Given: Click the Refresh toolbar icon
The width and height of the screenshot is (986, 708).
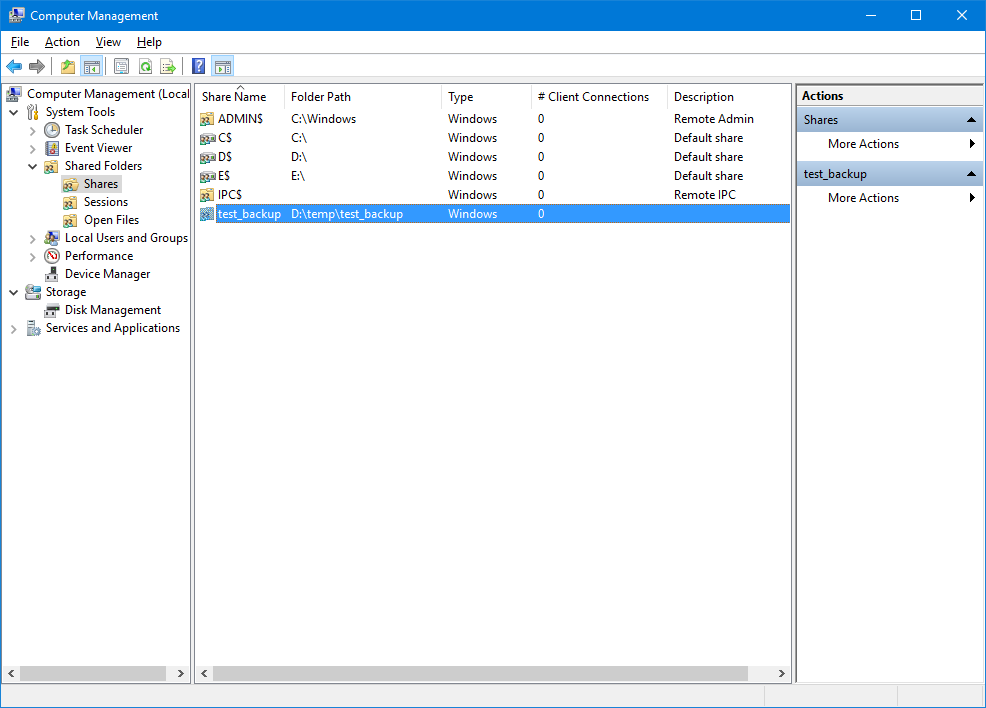Looking at the screenshot, I should click(x=145, y=67).
